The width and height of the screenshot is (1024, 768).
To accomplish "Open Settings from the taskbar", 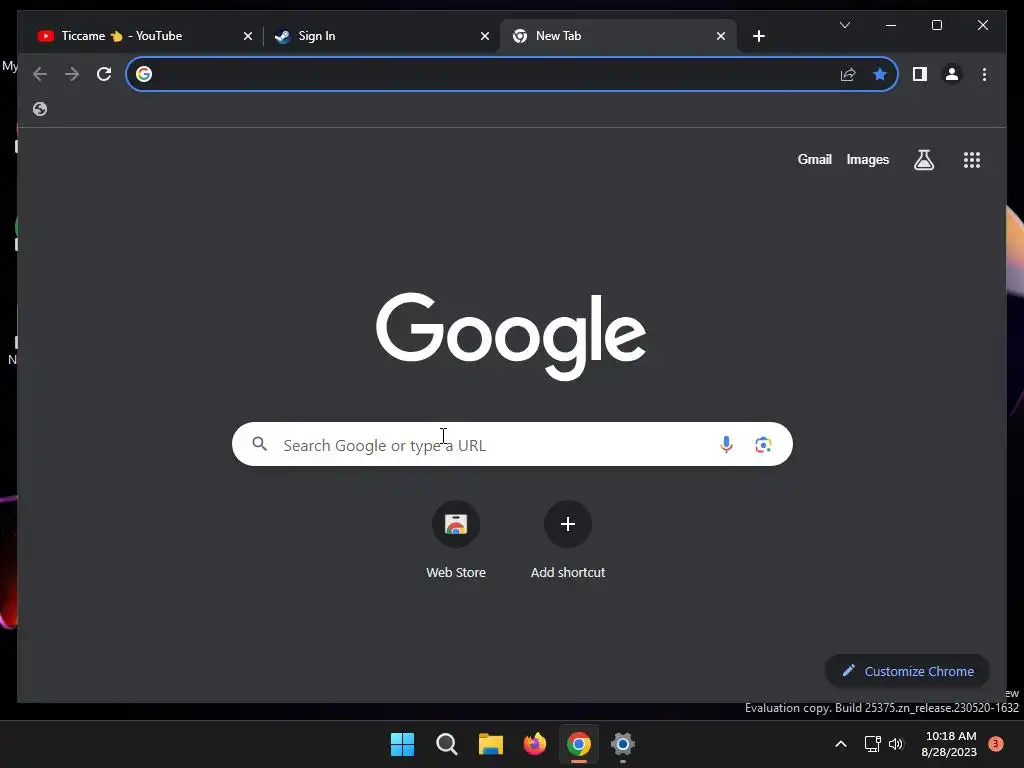I will [622, 744].
